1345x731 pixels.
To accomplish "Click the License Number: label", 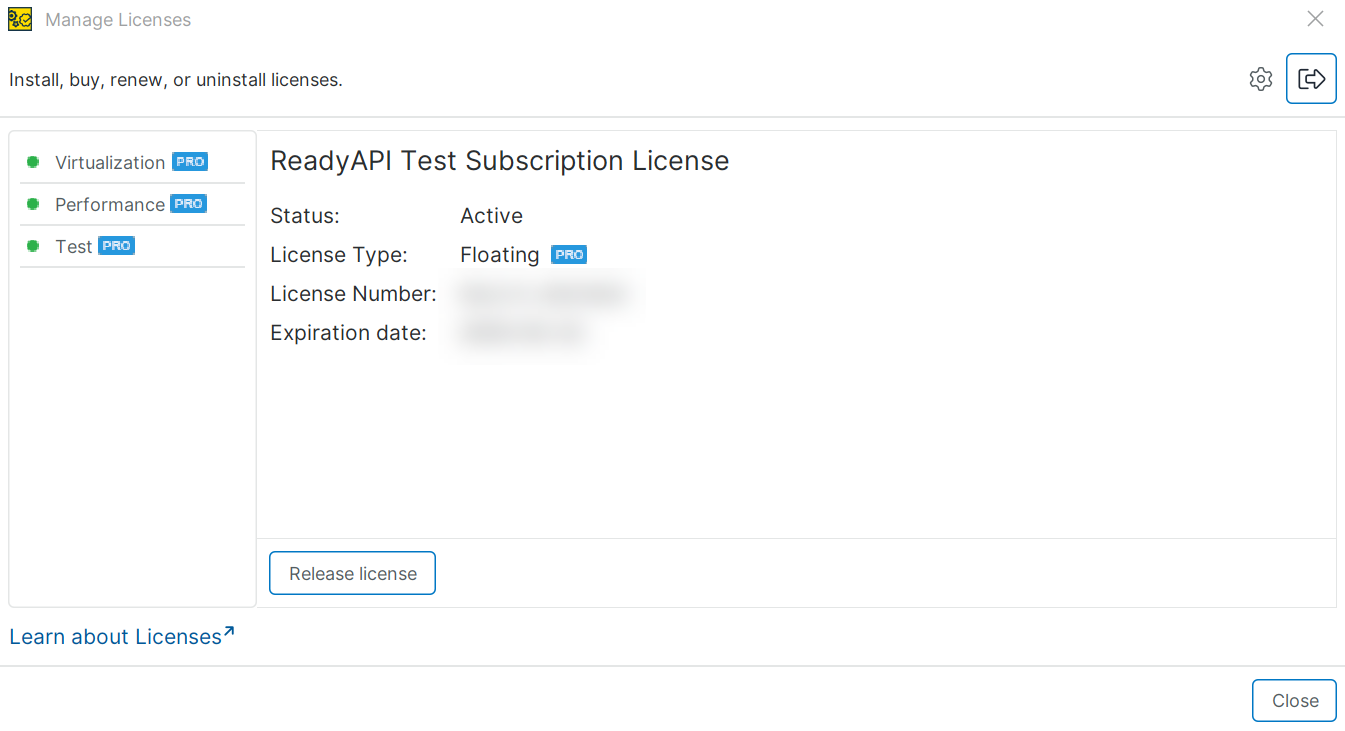I will tap(353, 294).
